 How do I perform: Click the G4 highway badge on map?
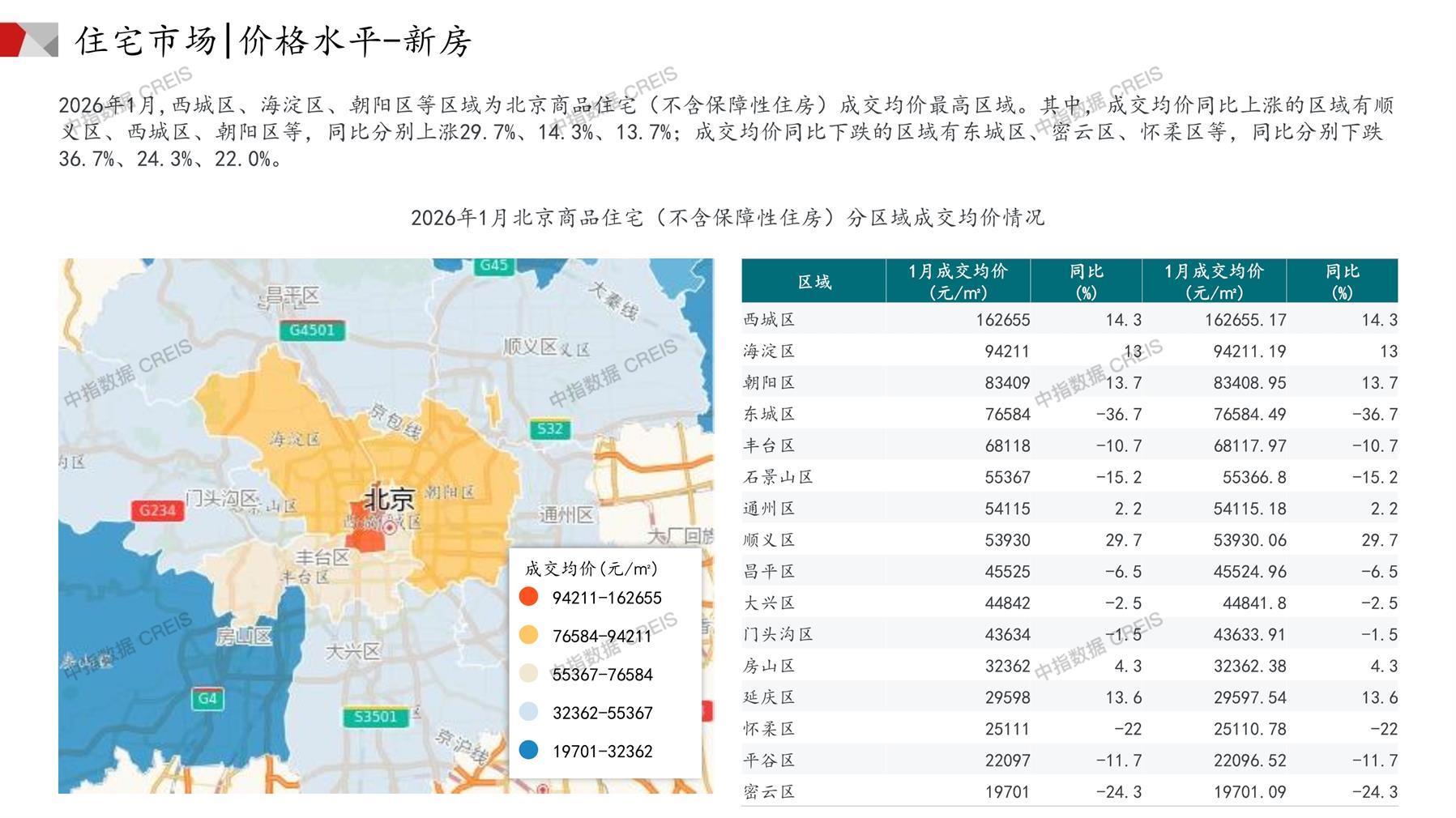pos(207,698)
